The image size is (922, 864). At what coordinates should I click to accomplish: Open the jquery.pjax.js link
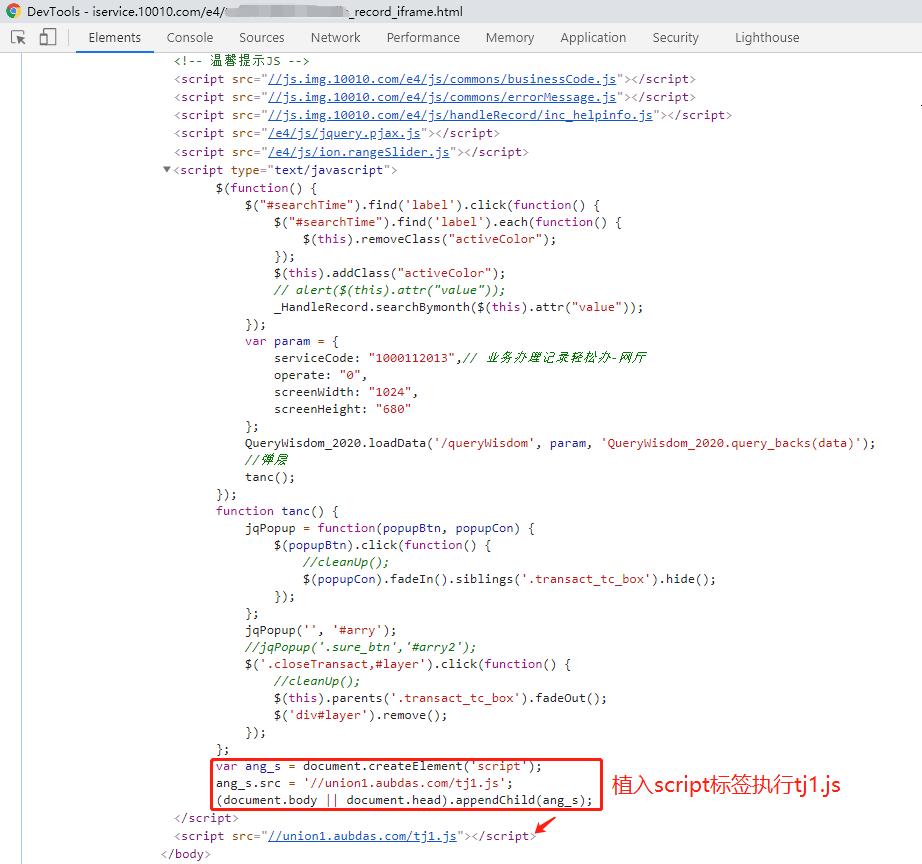346,133
